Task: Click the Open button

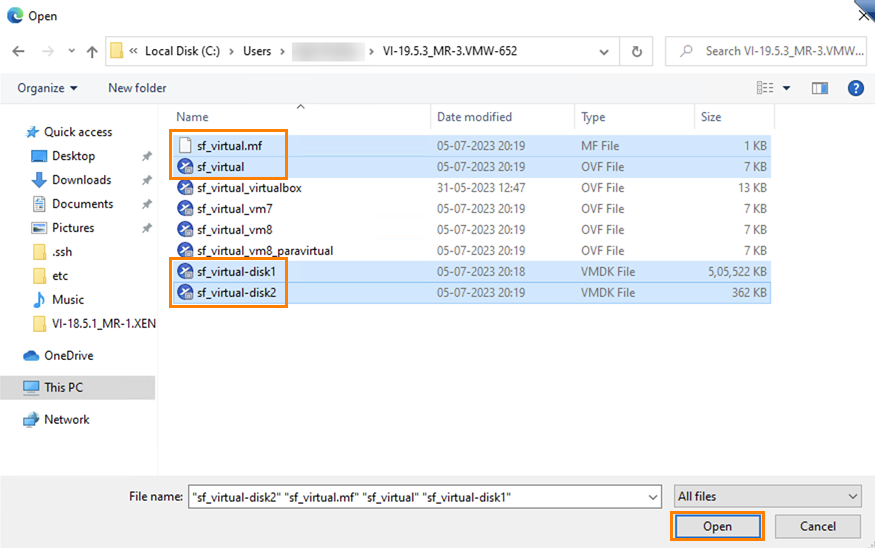Action: coord(717,526)
